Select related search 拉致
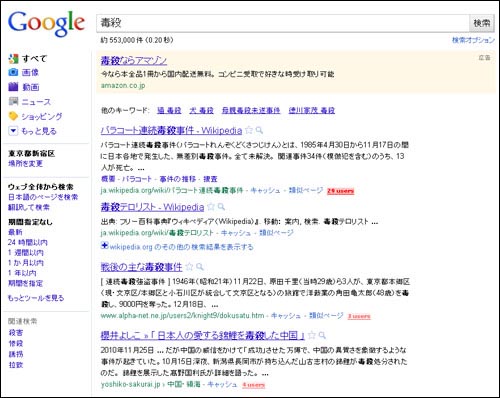The width and height of the screenshot is (500, 398). [16, 365]
